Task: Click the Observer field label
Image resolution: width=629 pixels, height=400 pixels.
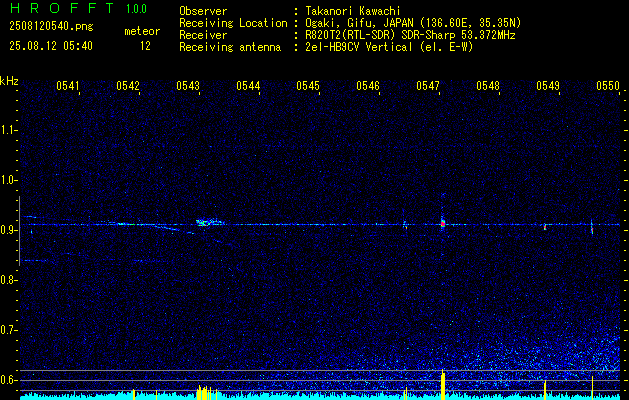Action: point(203,11)
